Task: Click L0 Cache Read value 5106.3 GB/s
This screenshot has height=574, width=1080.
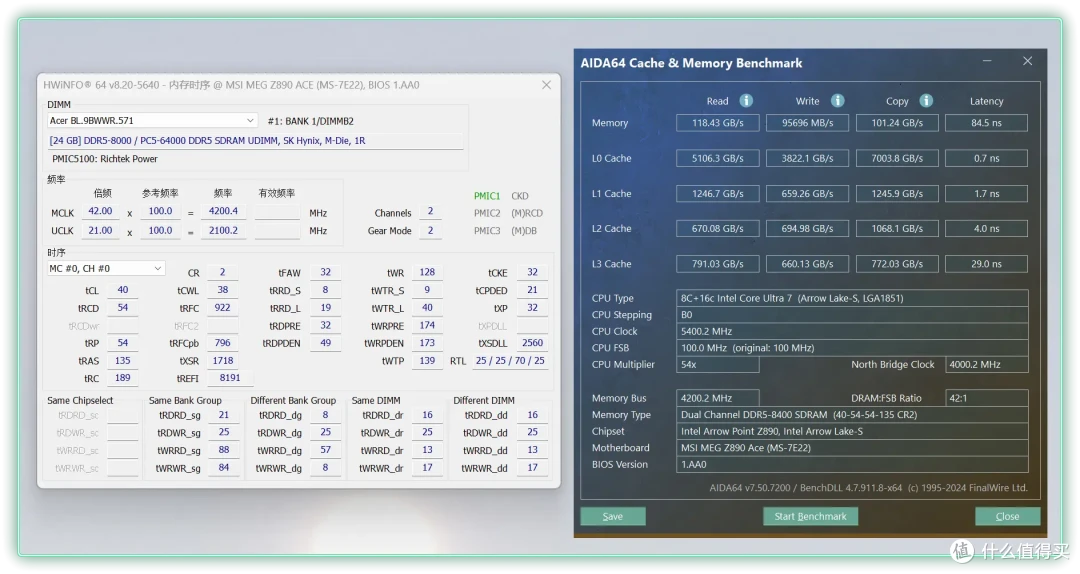Action: (x=718, y=158)
